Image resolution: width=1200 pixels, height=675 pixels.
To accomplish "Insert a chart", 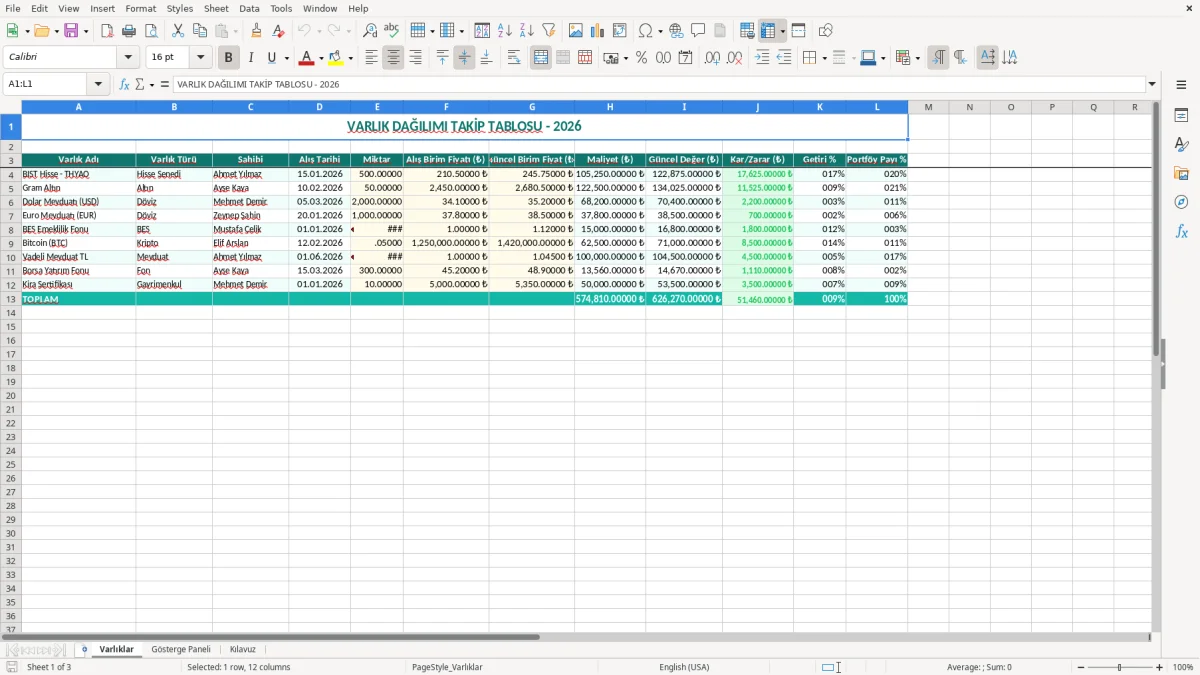I will (598, 31).
